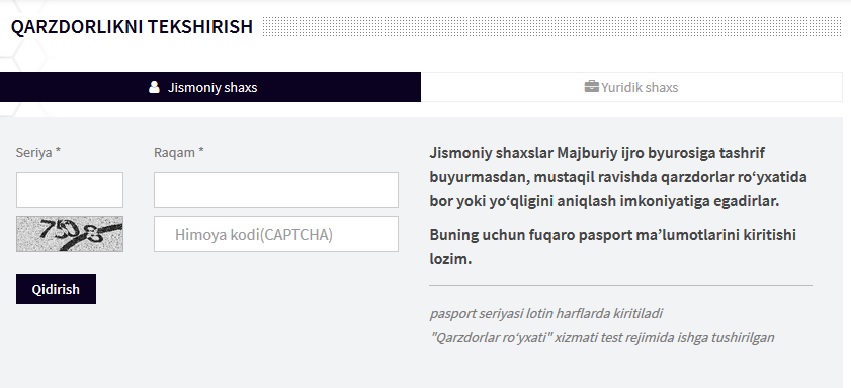Viewport: 851px width, 388px height.
Task: Click the asterisk next to Seriya
Action: [58, 152]
